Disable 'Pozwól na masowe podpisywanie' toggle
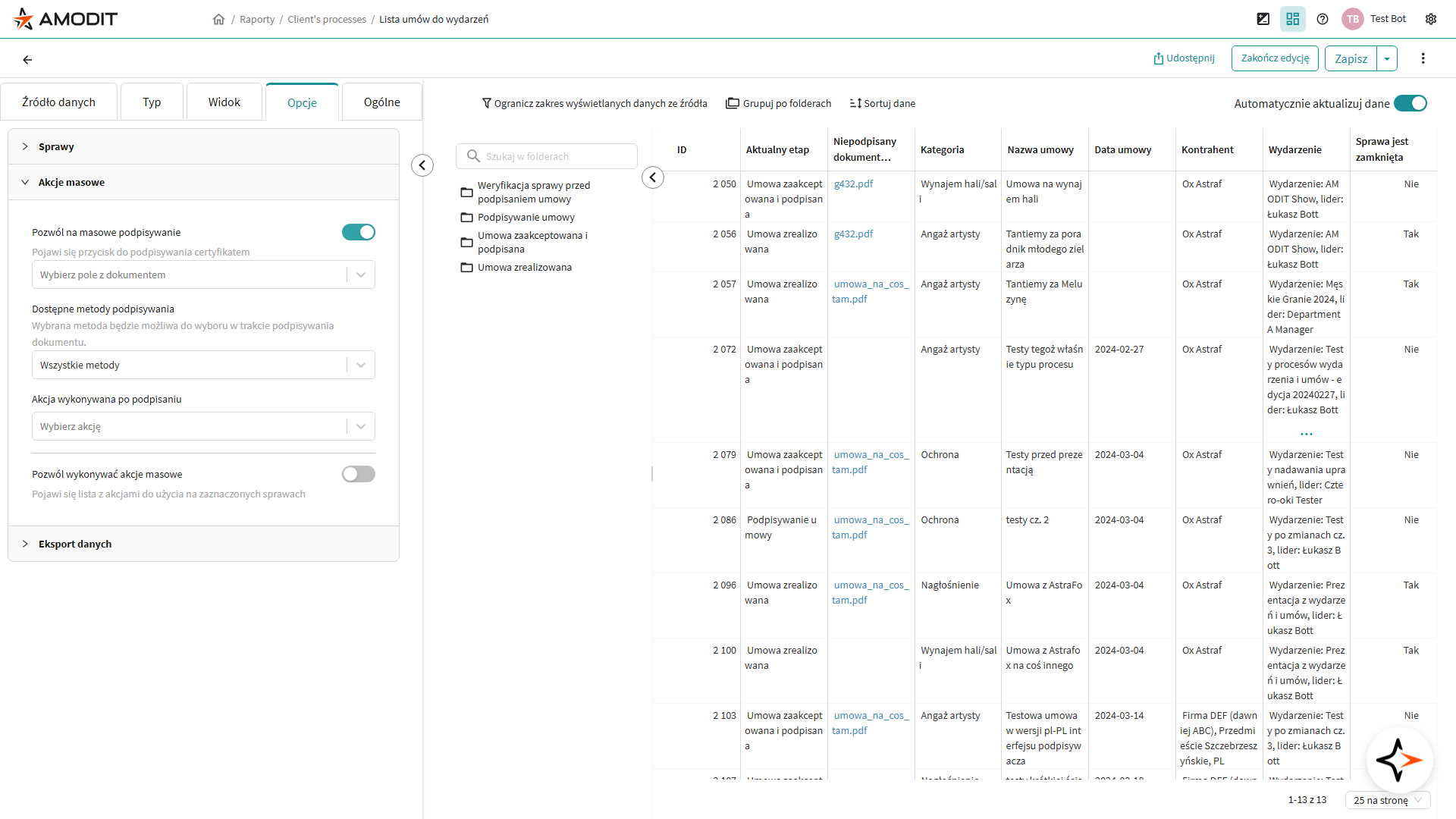Image resolution: width=1456 pixels, height=819 pixels. point(358,232)
